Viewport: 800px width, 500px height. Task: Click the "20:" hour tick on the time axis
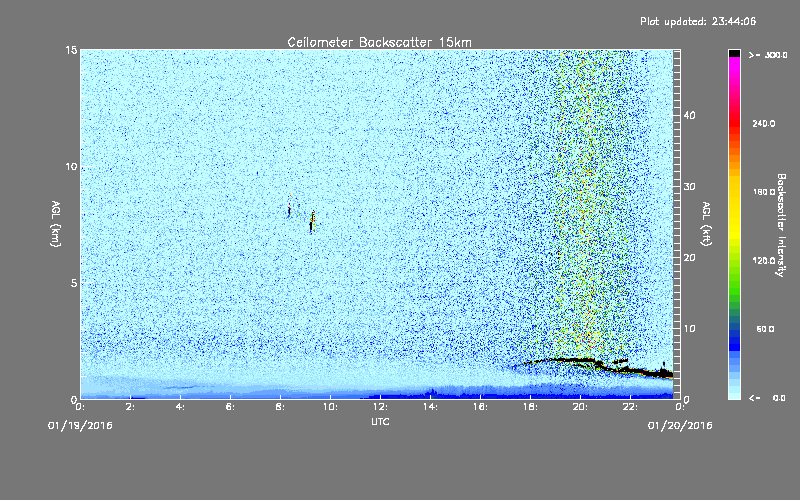[x=580, y=407]
